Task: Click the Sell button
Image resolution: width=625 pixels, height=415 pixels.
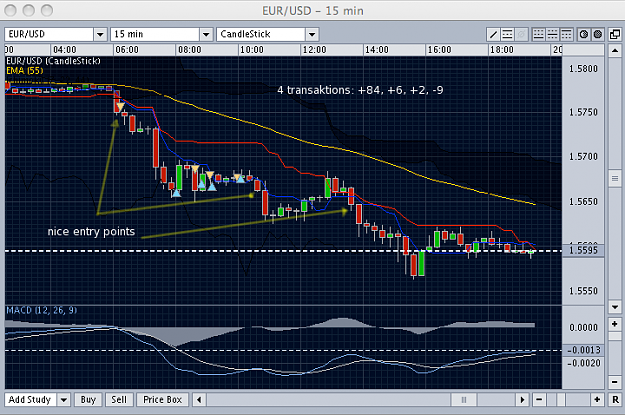Action: [119, 399]
